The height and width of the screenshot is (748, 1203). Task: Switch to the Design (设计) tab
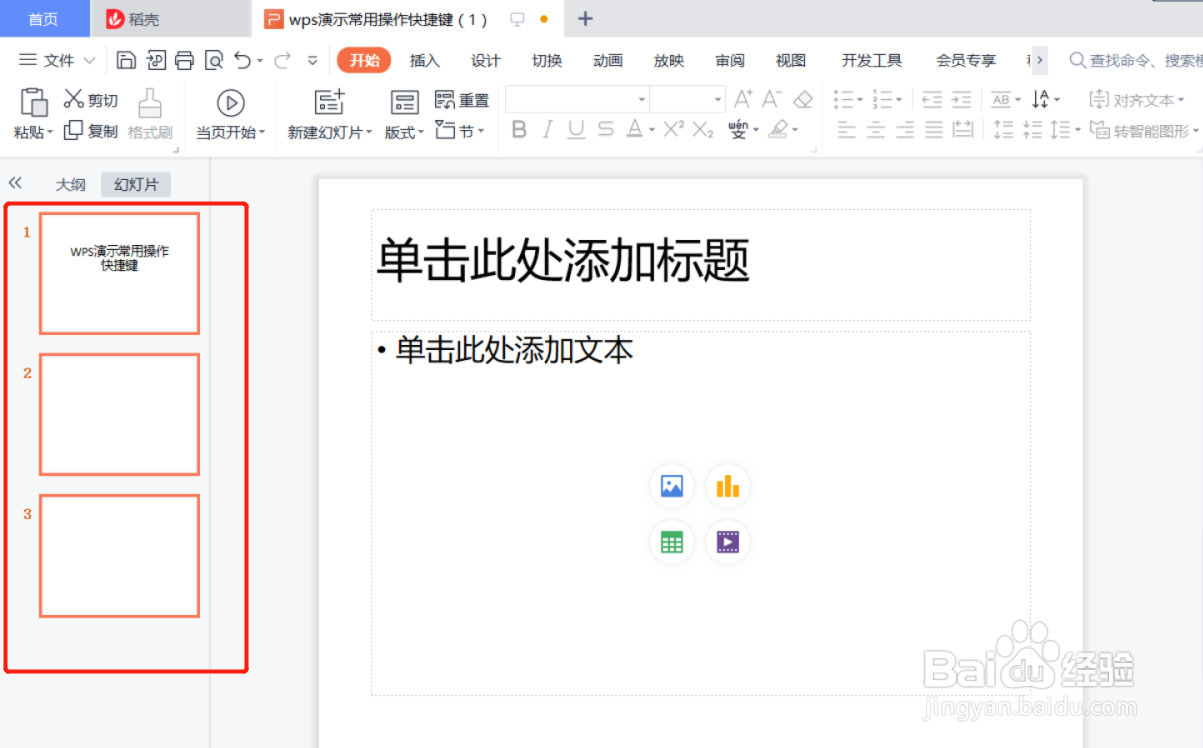coord(486,61)
